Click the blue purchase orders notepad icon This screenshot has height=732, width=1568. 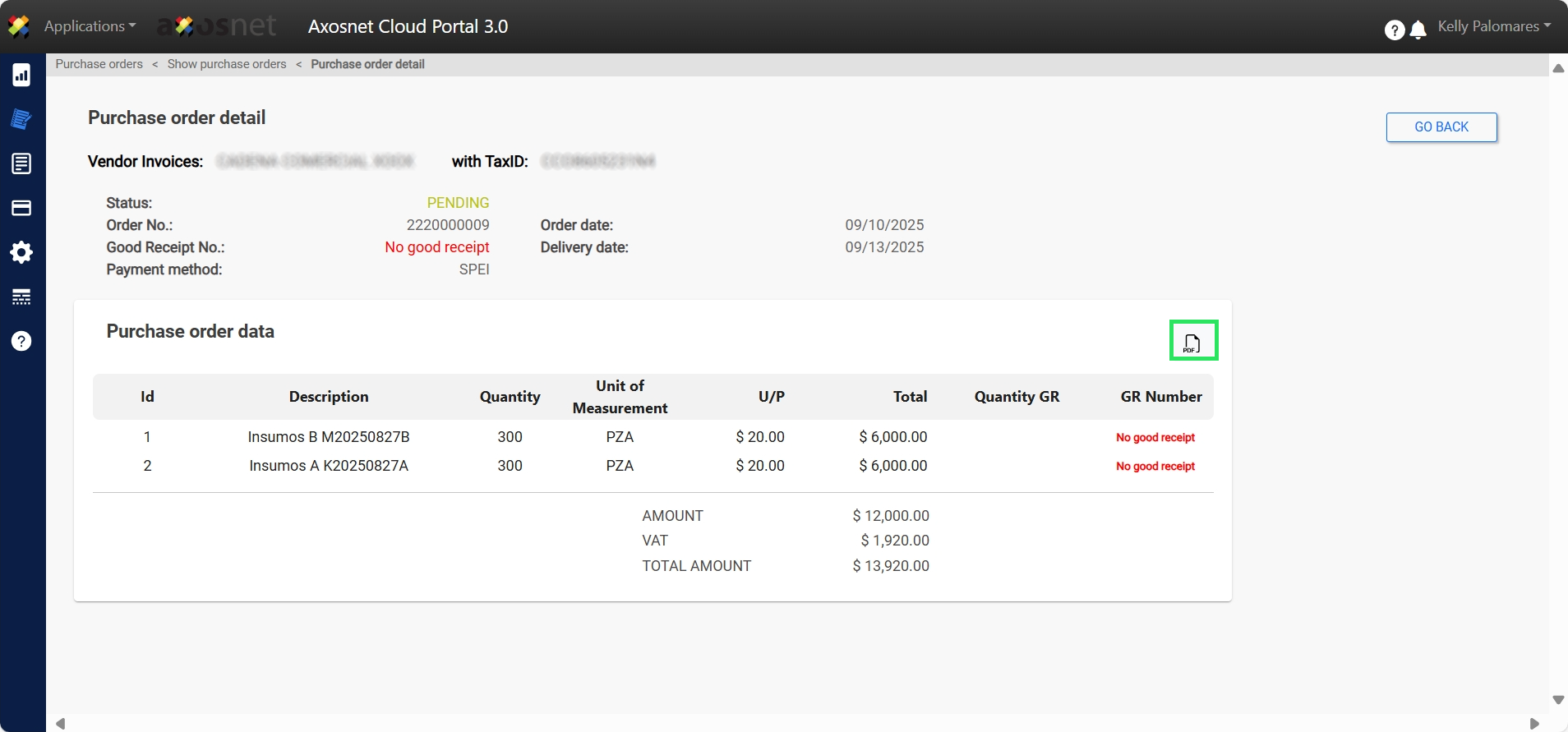[21, 119]
